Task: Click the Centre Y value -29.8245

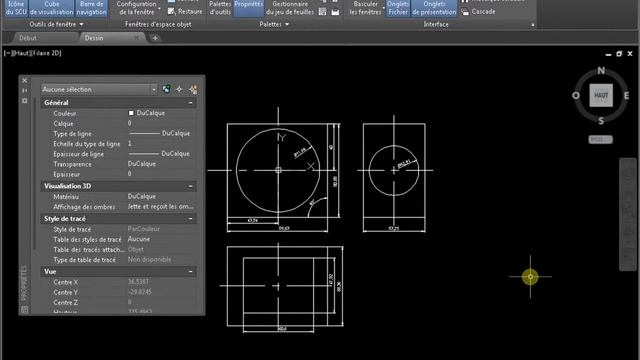Action: (140, 292)
